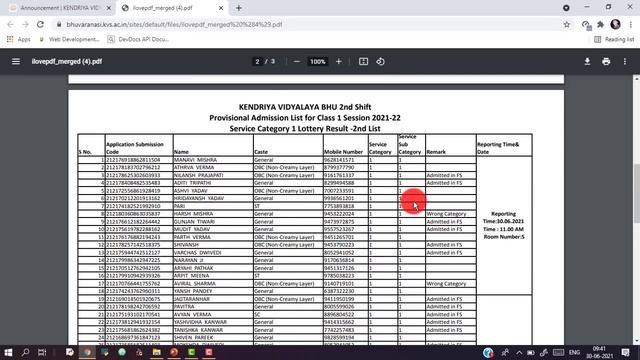Open the green C app in taskbar
The height and width of the screenshot is (360, 640).
point(191,352)
